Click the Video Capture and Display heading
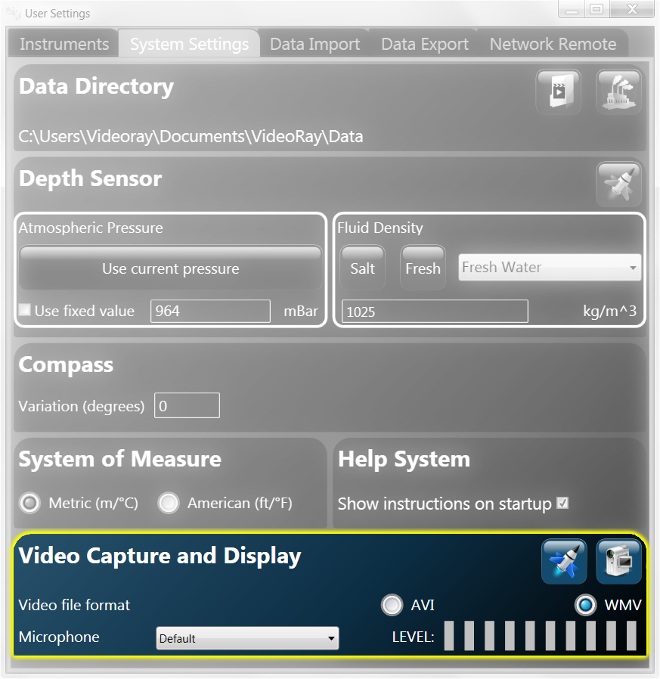The image size is (660, 679). 160,556
